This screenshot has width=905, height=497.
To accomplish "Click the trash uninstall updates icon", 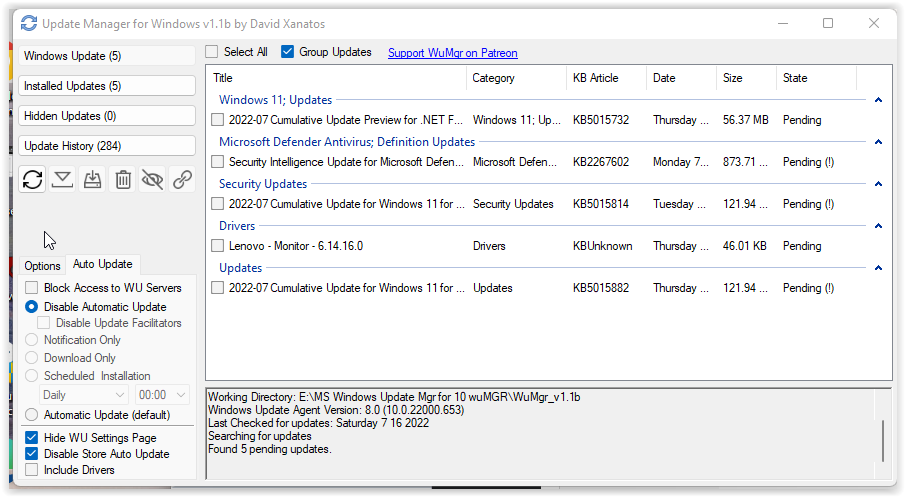I will point(122,179).
